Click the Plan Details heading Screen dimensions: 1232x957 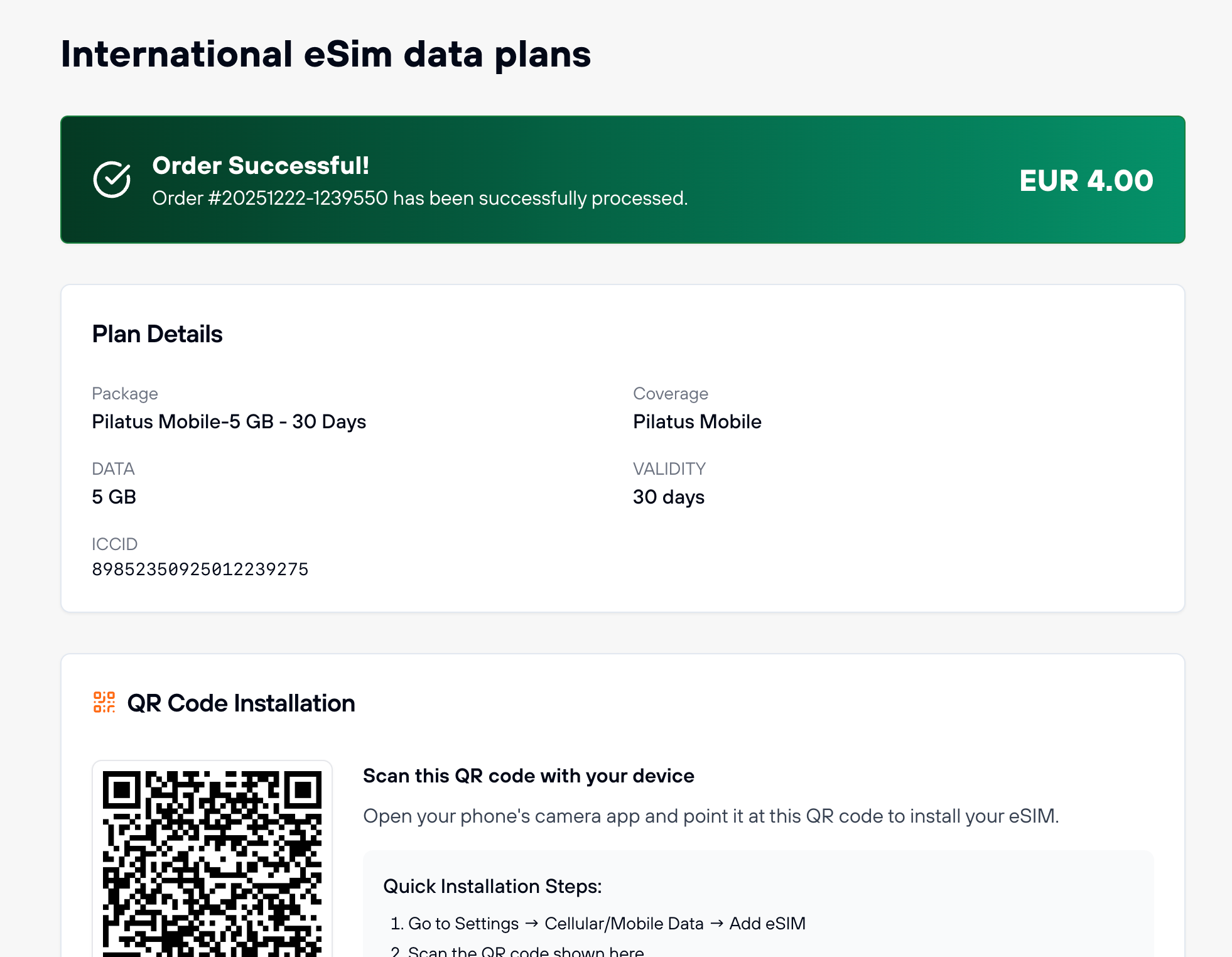(157, 334)
